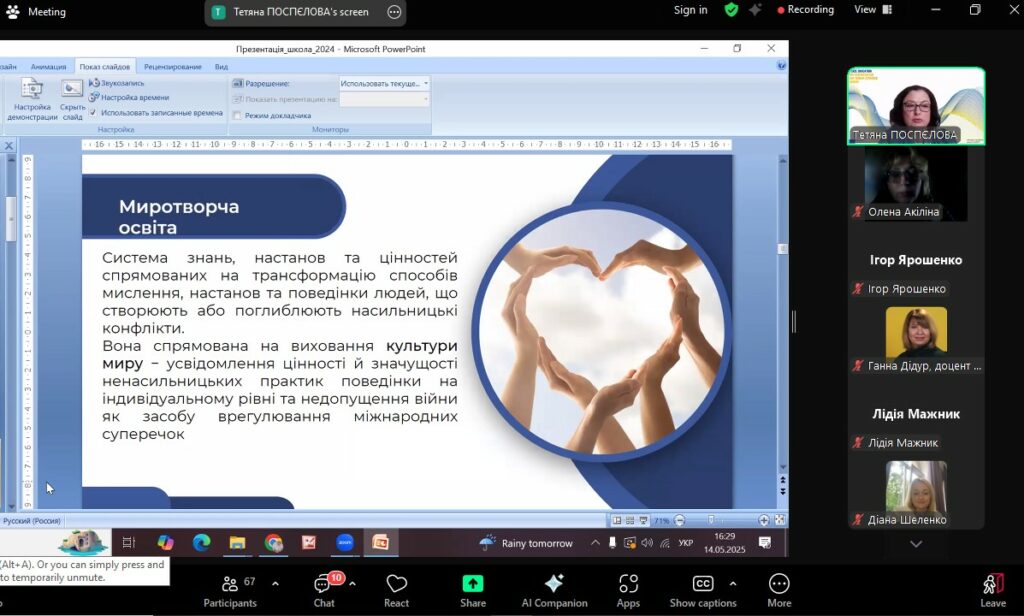Open the Разрешение resolution dropdown
The image size is (1024, 616).
click(384, 84)
